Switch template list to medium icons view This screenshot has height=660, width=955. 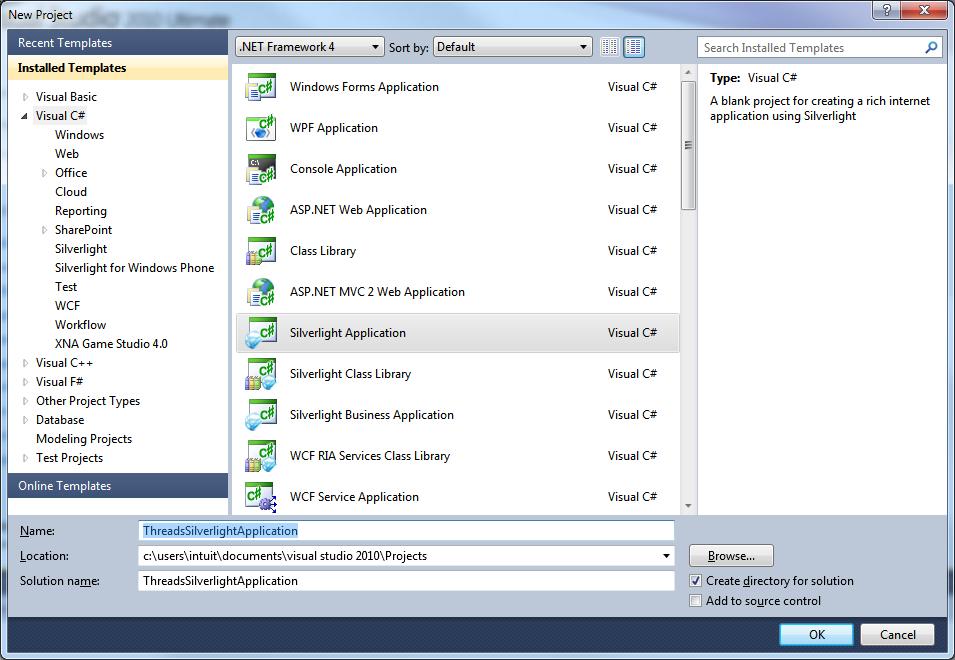633,47
